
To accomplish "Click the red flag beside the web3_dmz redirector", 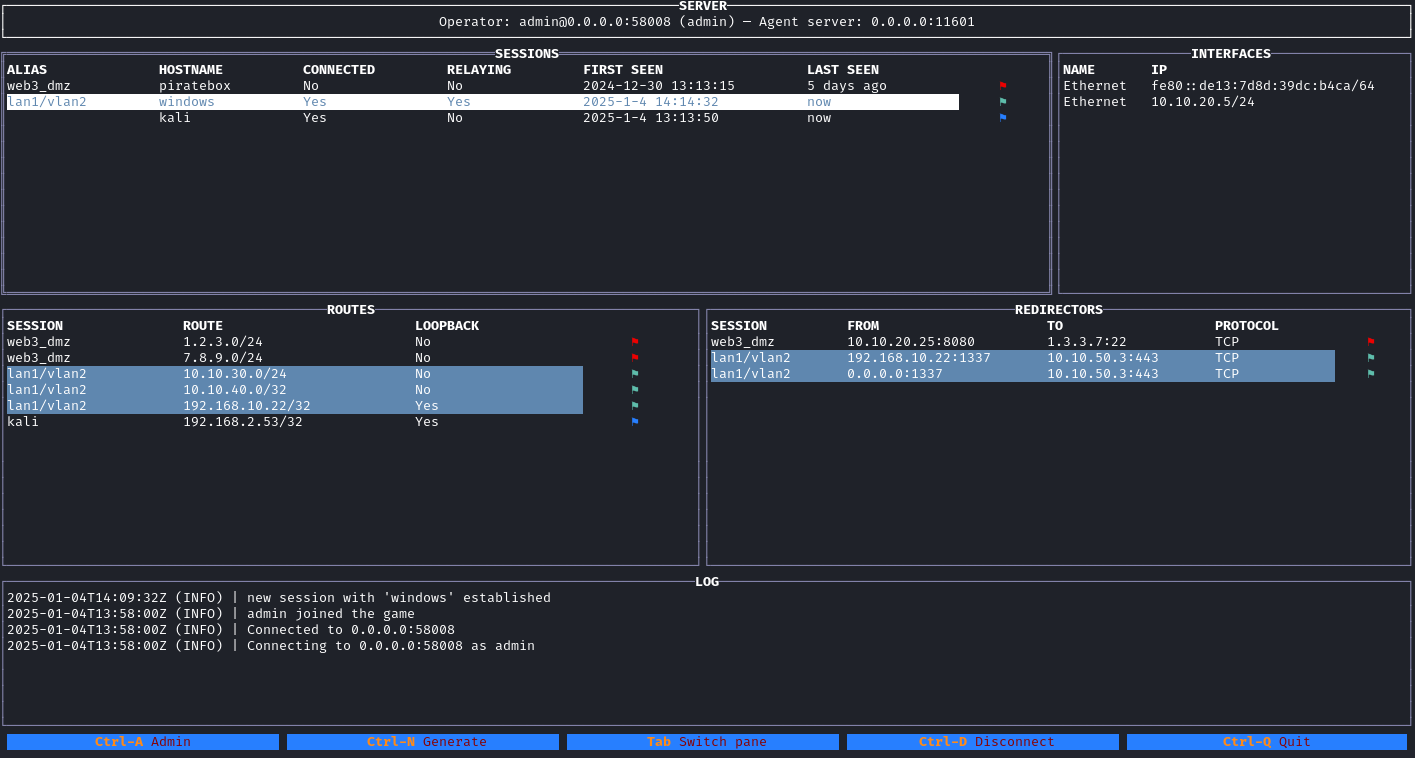I will [x=1370, y=341].
